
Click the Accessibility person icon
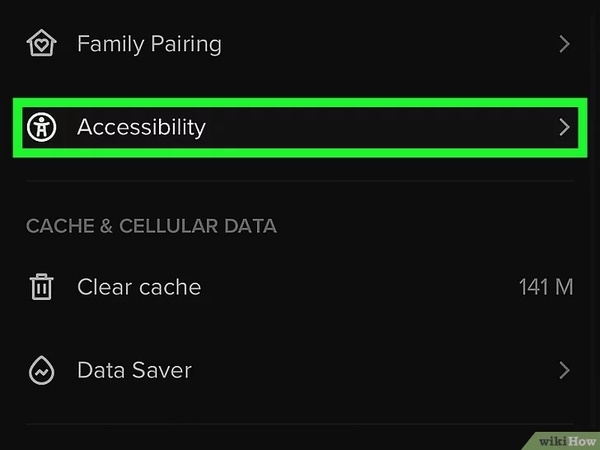41,127
